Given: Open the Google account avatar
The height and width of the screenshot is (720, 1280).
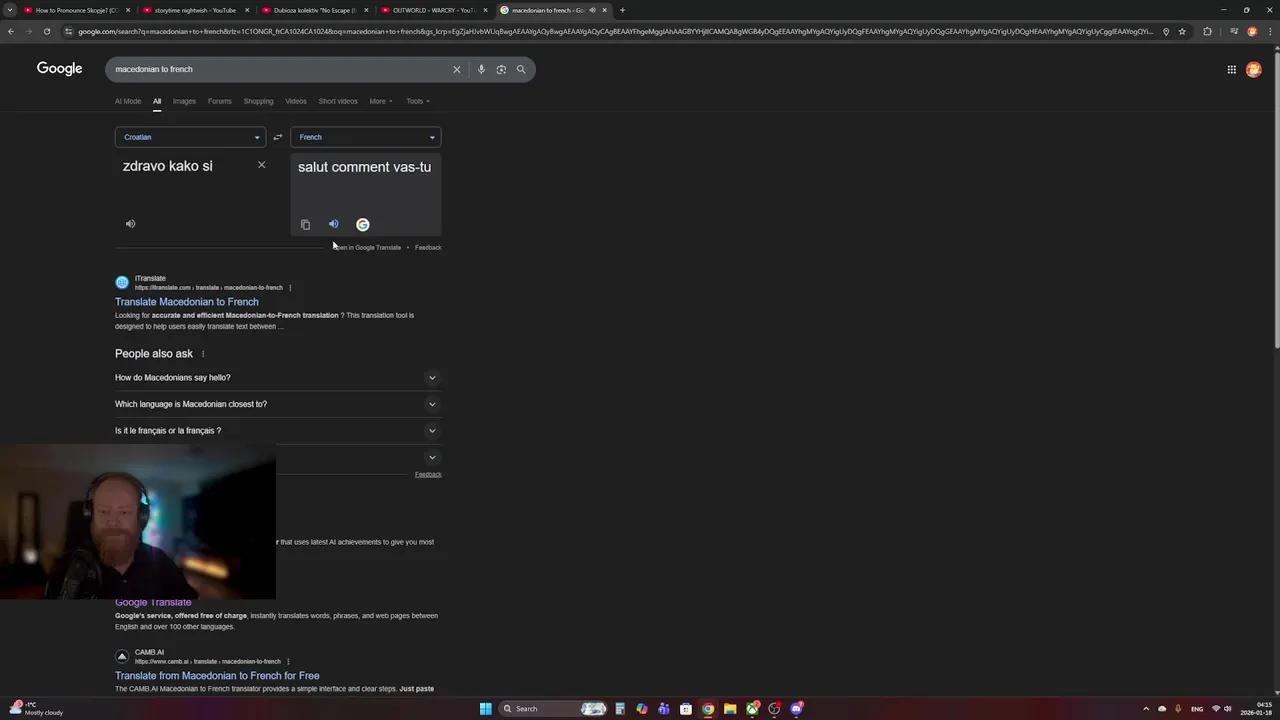Looking at the screenshot, I should click(x=1254, y=69).
